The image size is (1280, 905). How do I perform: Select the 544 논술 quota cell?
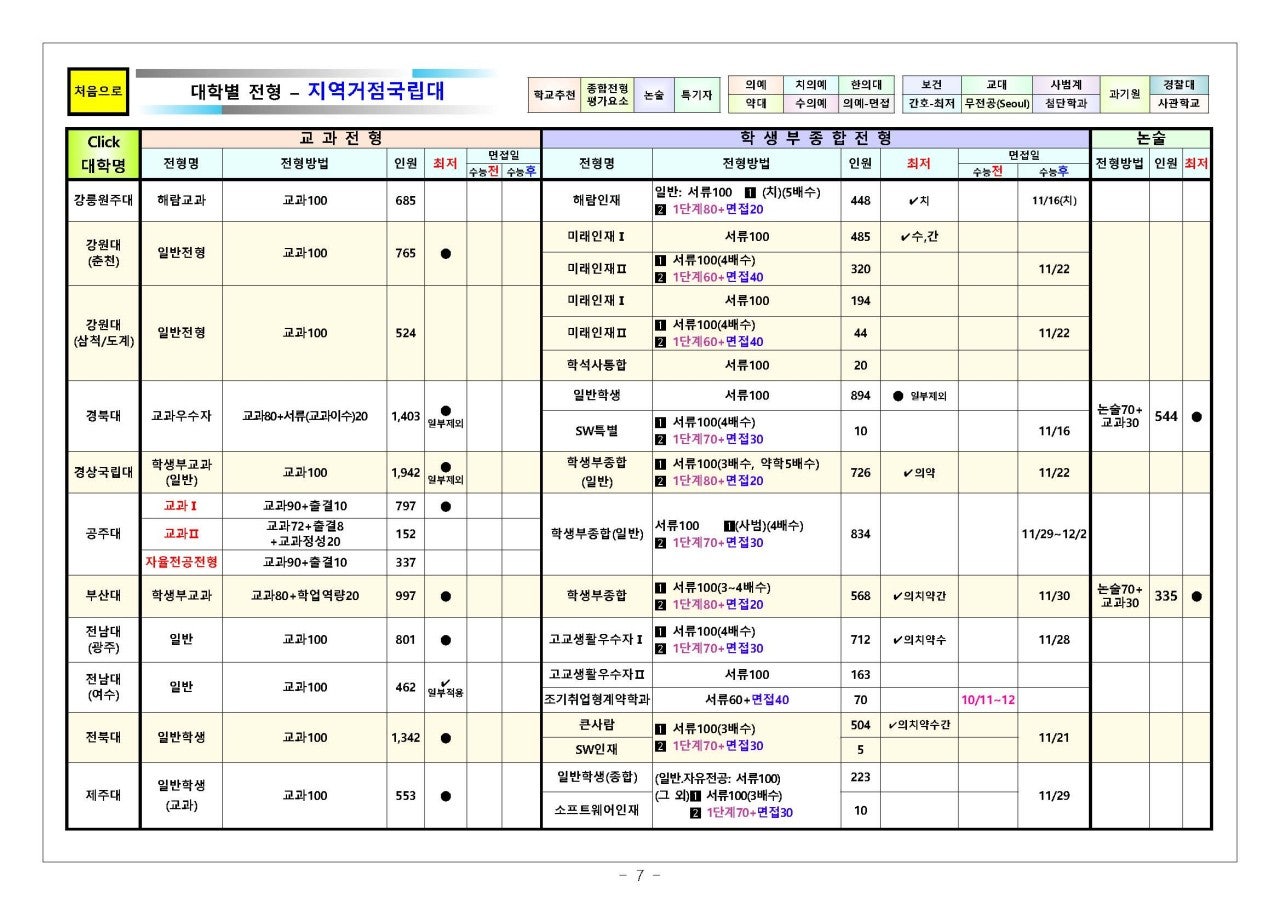1166,416
